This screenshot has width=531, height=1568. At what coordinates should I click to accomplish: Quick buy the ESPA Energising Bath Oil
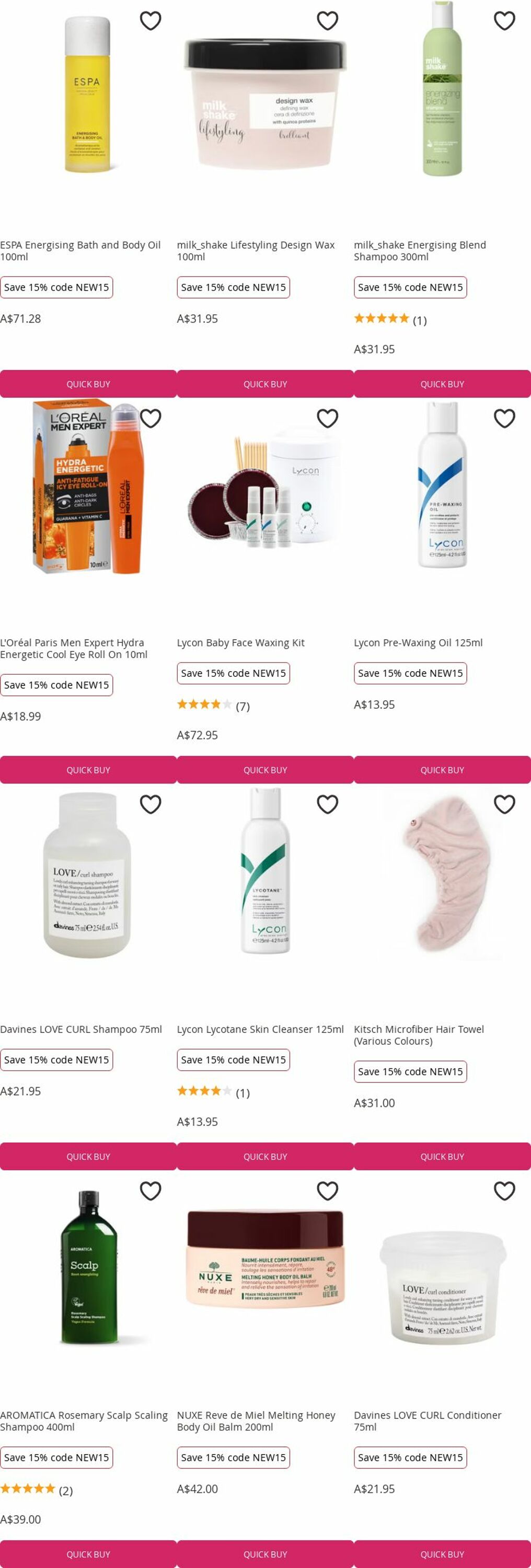pyautogui.click(x=88, y=384)
